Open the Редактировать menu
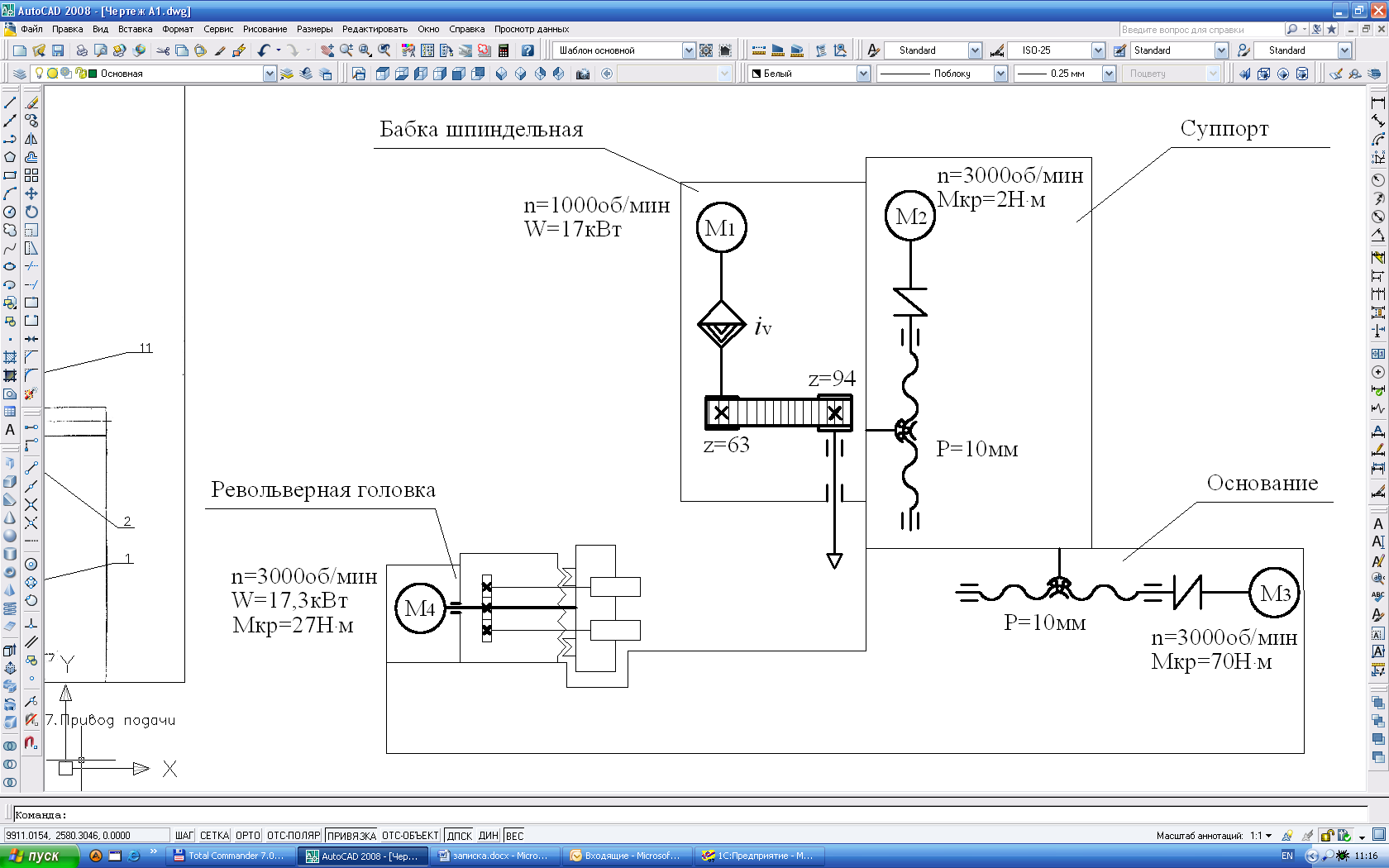 click(x=375, y=29)
